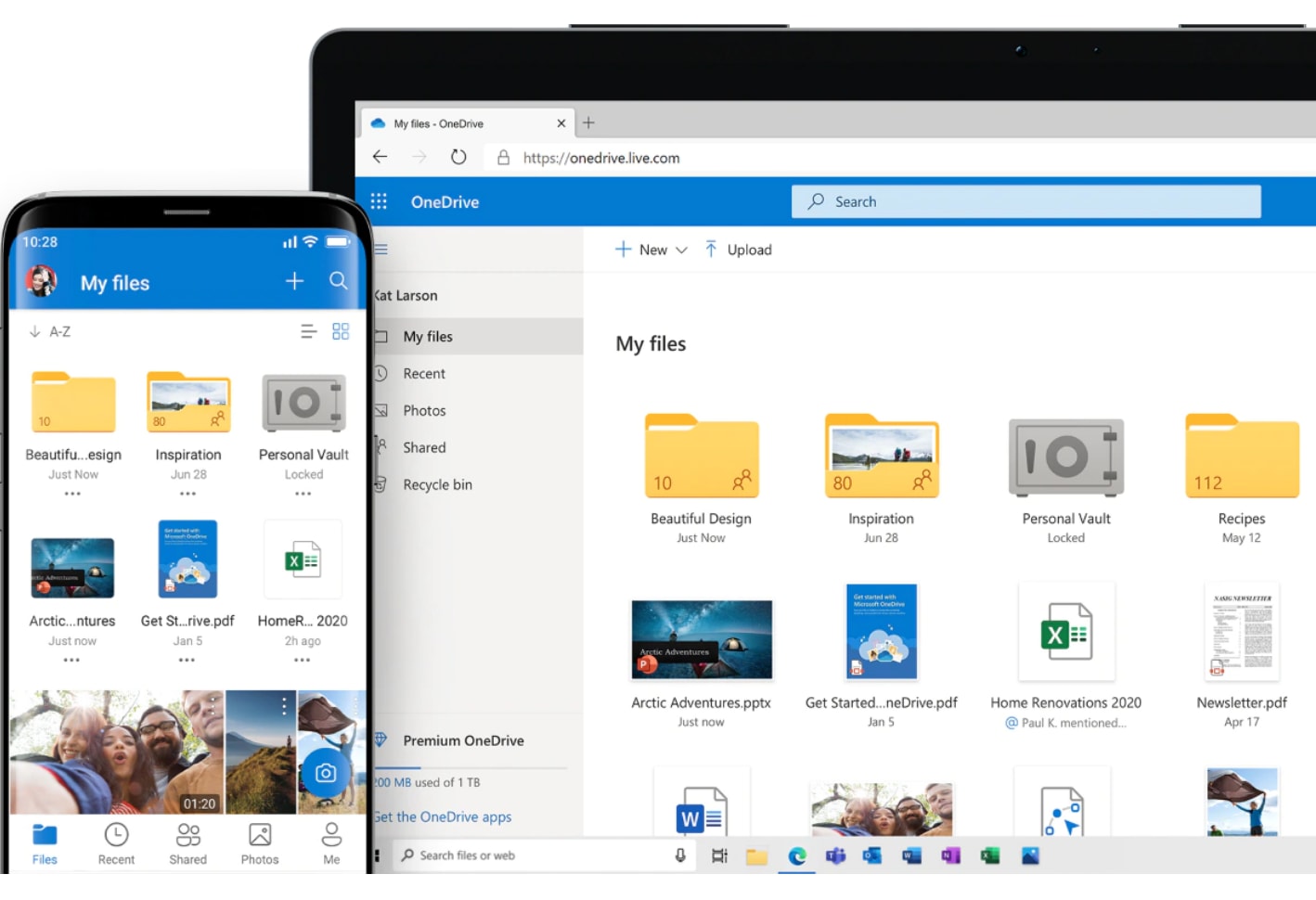Screen dimensions: 1316x900
Task: Open the A-Z sort option on phone
Action: (x=50, y=331)
